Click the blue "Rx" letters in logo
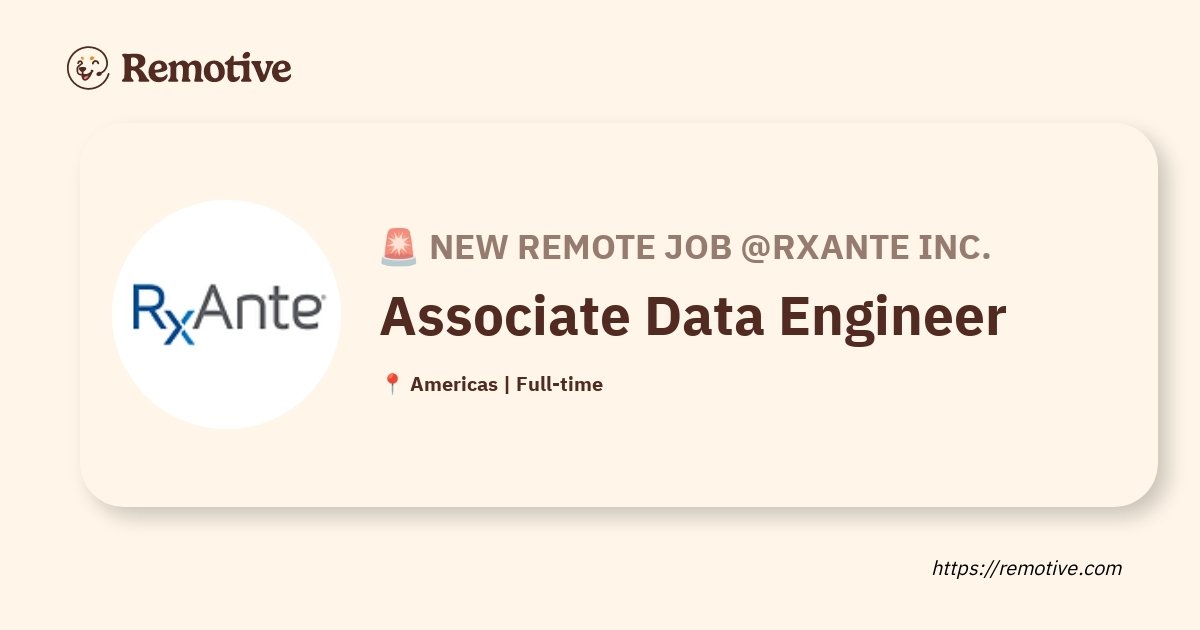The height and width of the screenshot is (630, 1200). pos(163,314)
